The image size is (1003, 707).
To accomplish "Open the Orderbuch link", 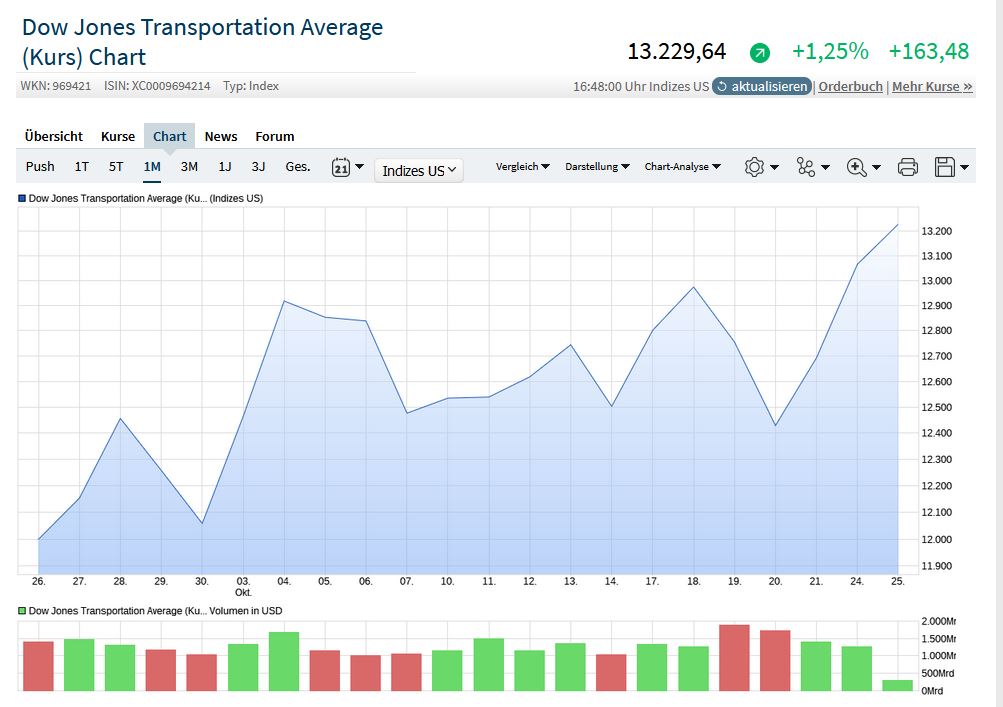I will [x=850, y=86].
